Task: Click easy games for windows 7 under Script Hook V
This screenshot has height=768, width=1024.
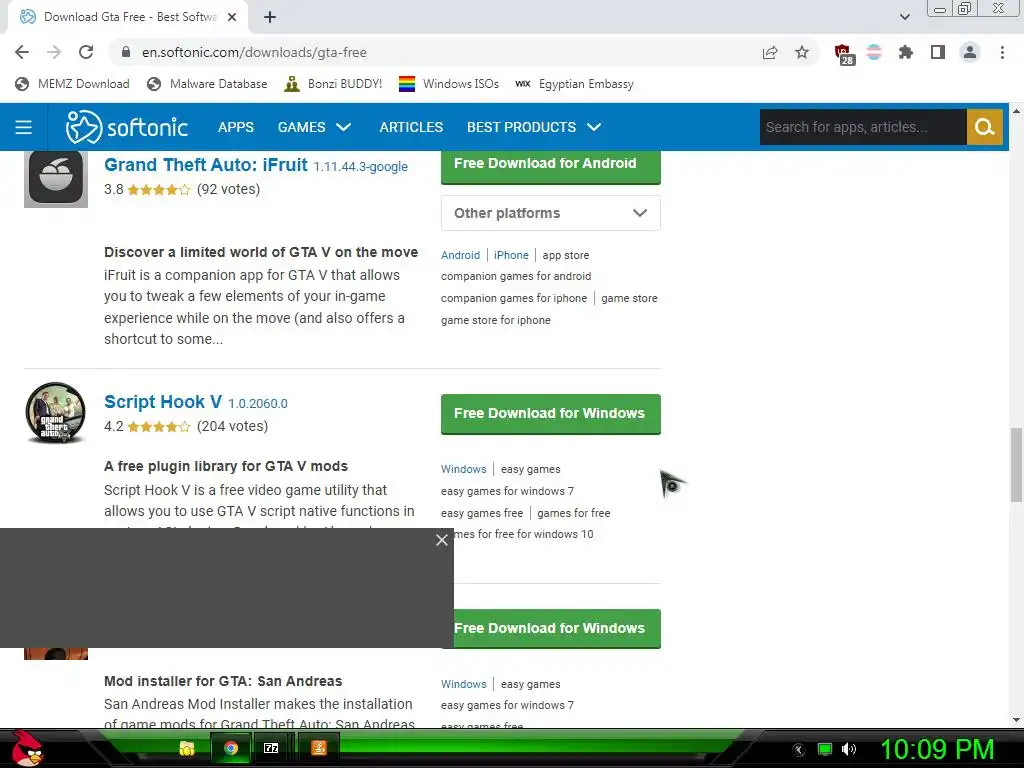Action: tap(507, 491)
